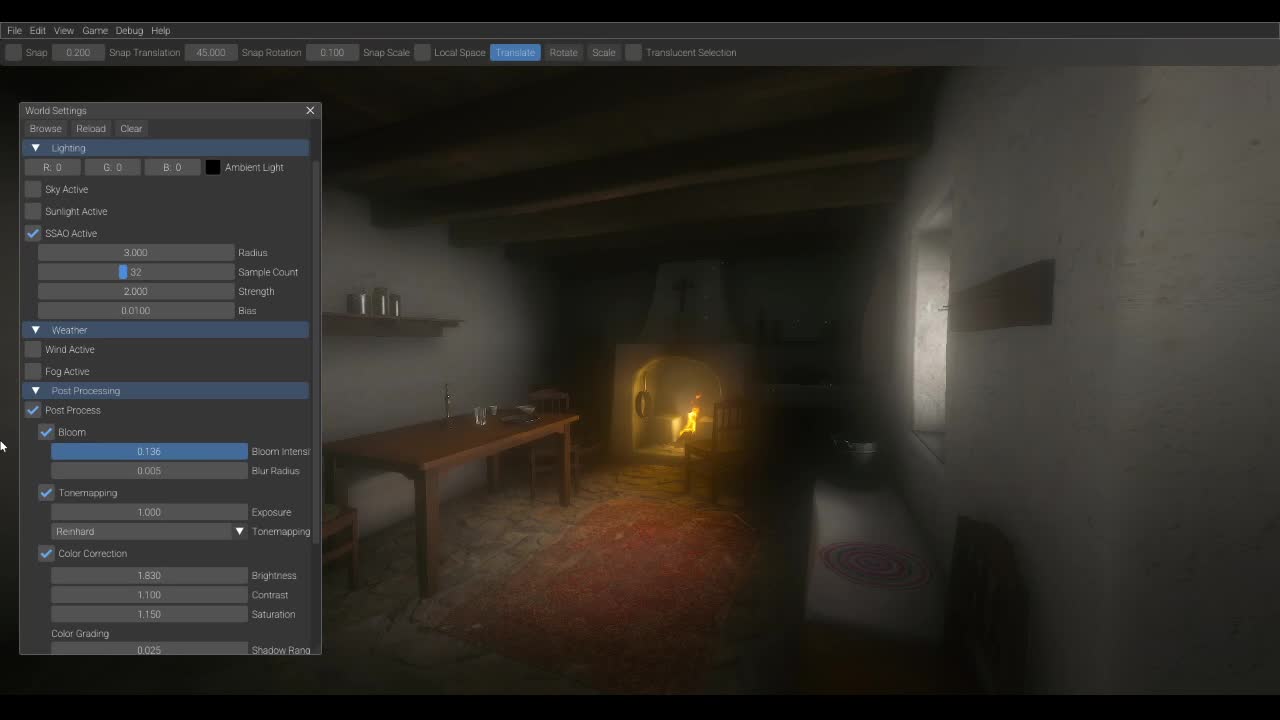Turn off the Bloom checkbox
Viewport: 1280px width, 720px height.
(x=46, y=433)
